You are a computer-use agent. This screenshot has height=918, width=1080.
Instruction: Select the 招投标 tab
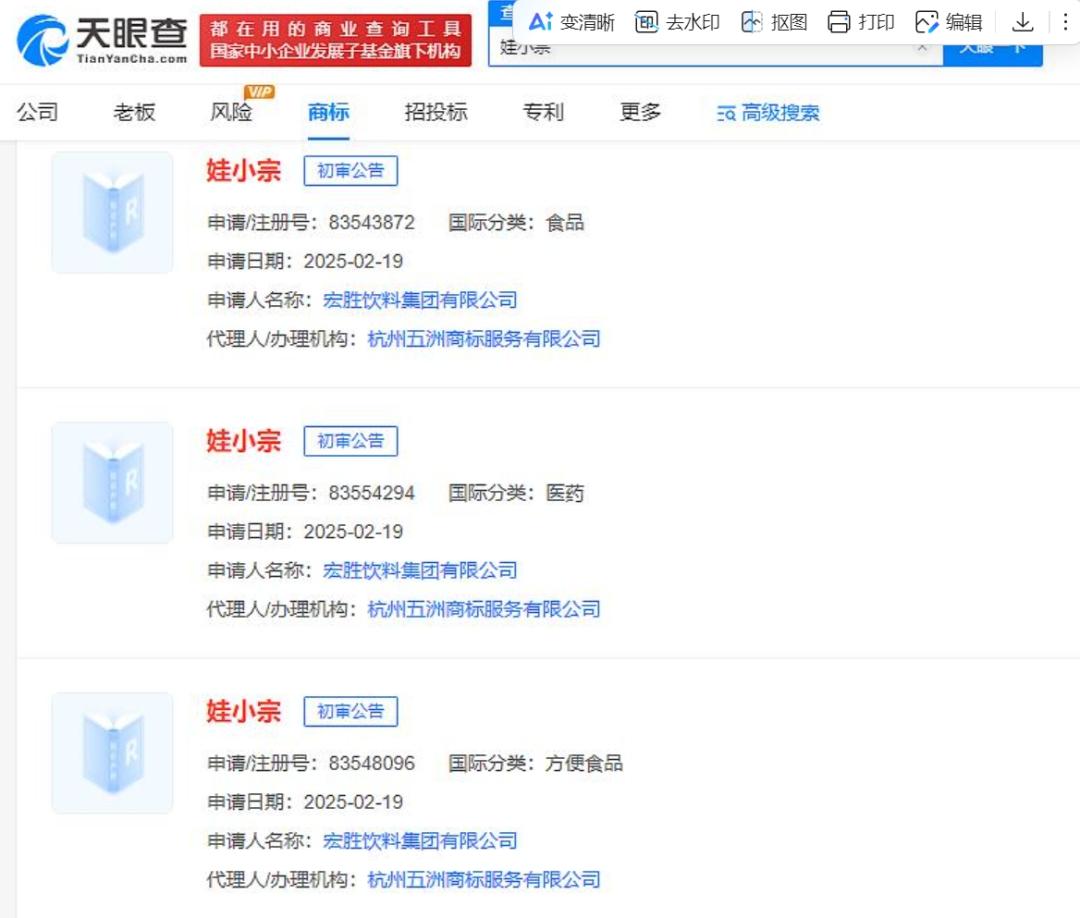click(x=435, y=112)
